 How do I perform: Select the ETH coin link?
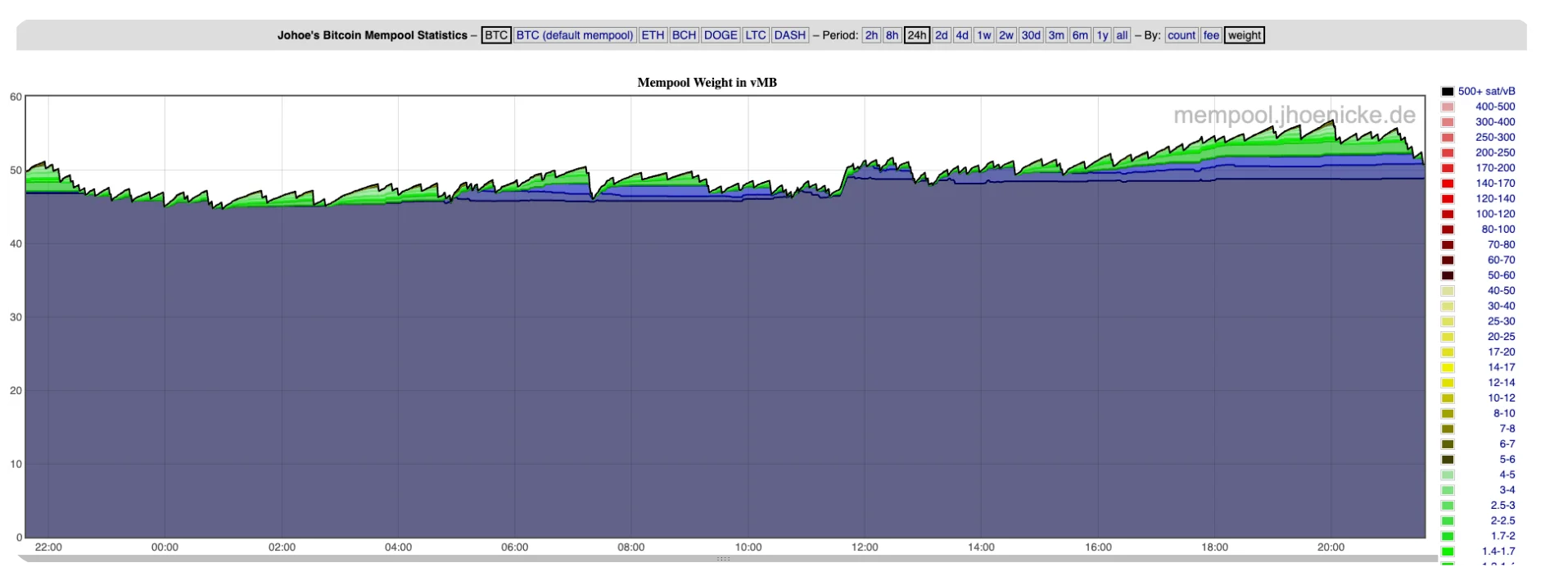pos(653,35)
